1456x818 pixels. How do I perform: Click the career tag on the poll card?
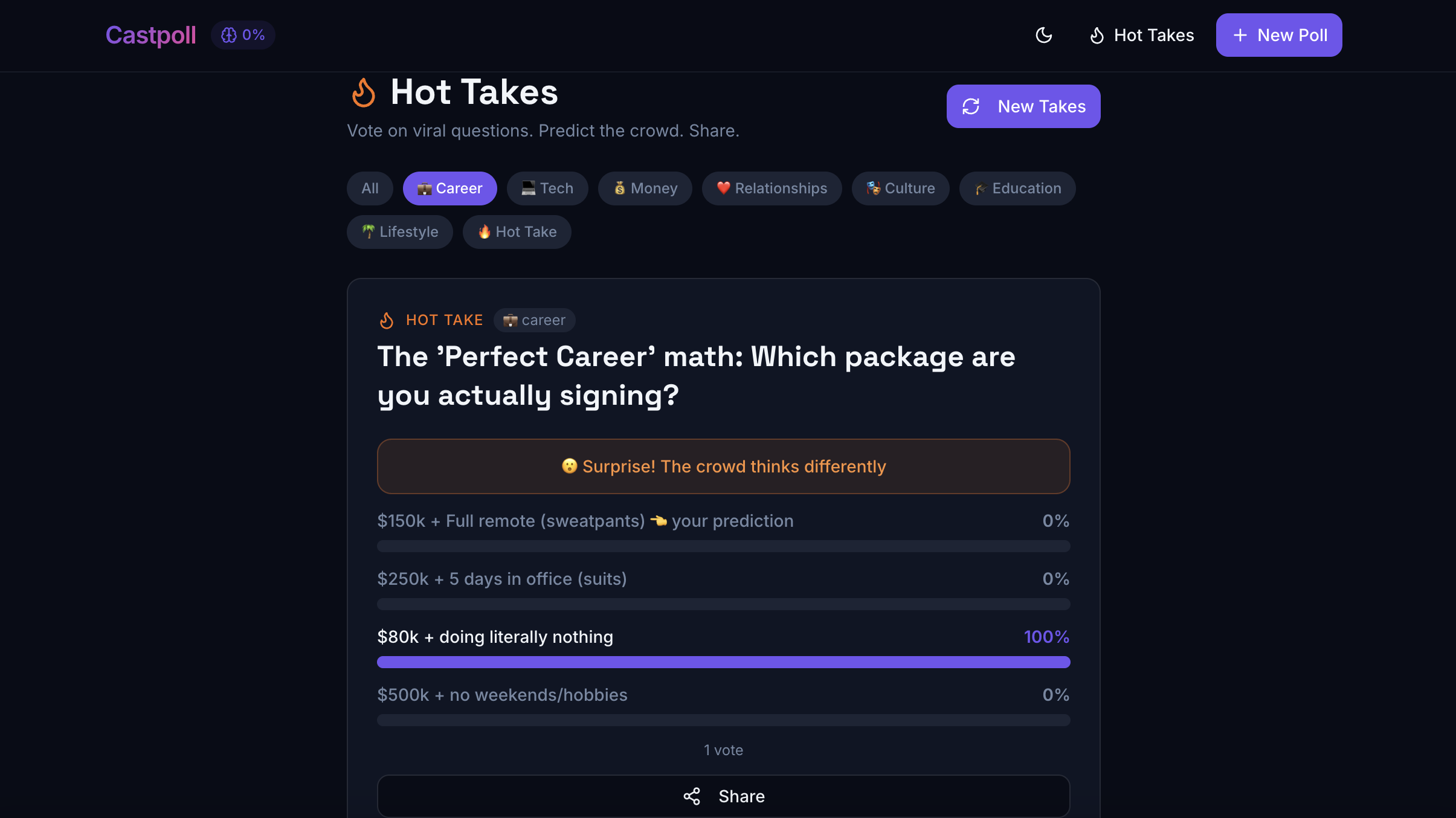tap(534, 320)
